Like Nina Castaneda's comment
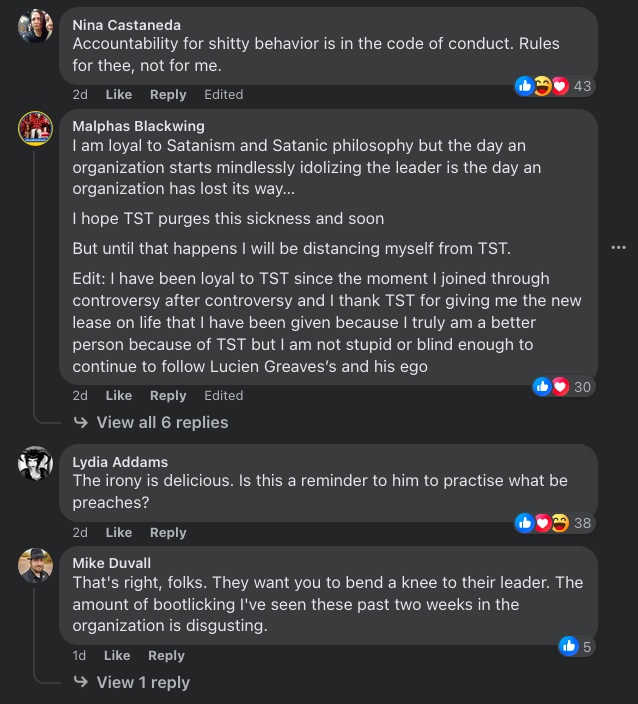 [x=118, y=95]
